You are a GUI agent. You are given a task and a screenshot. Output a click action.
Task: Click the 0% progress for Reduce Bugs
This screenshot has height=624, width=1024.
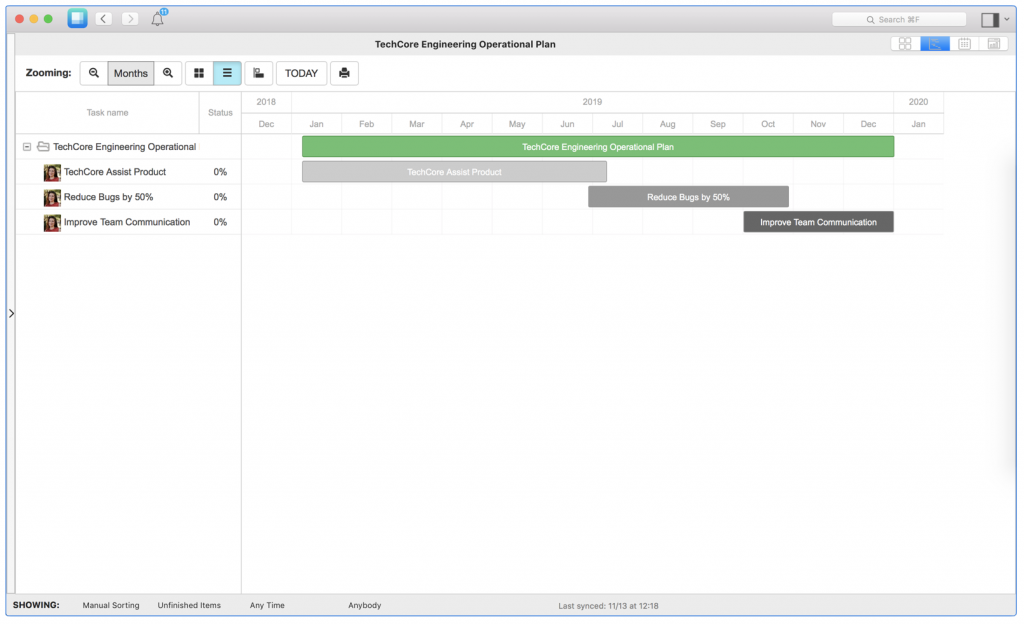click(220, 197)
